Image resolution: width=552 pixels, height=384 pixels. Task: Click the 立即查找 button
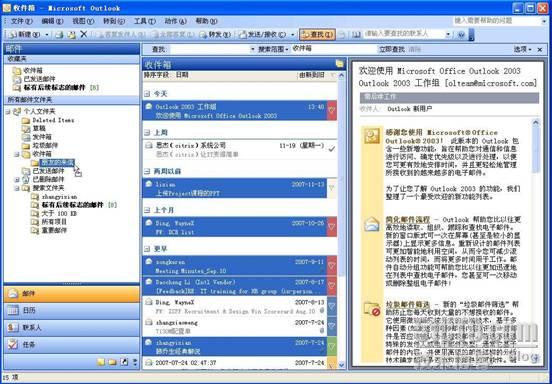coord(392,49)
